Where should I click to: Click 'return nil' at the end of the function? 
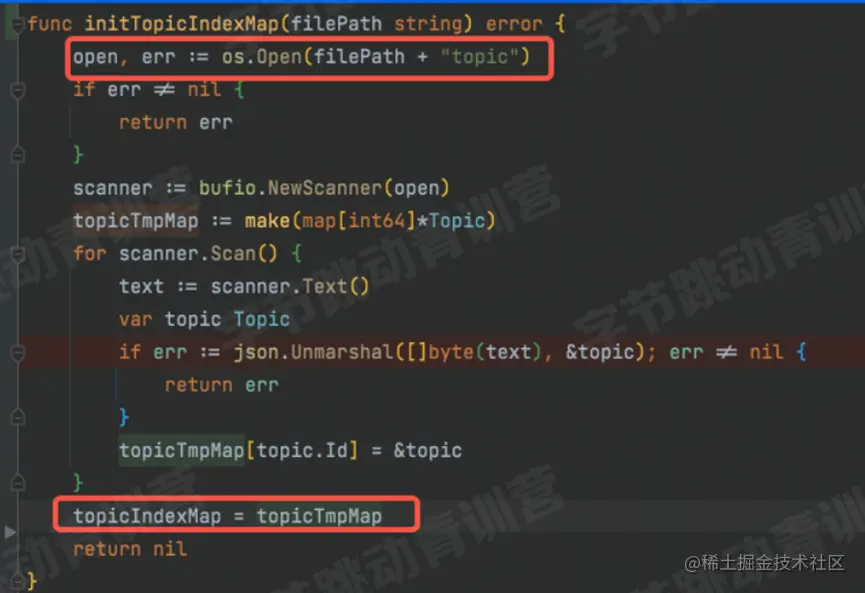click(x=130, y=549)
